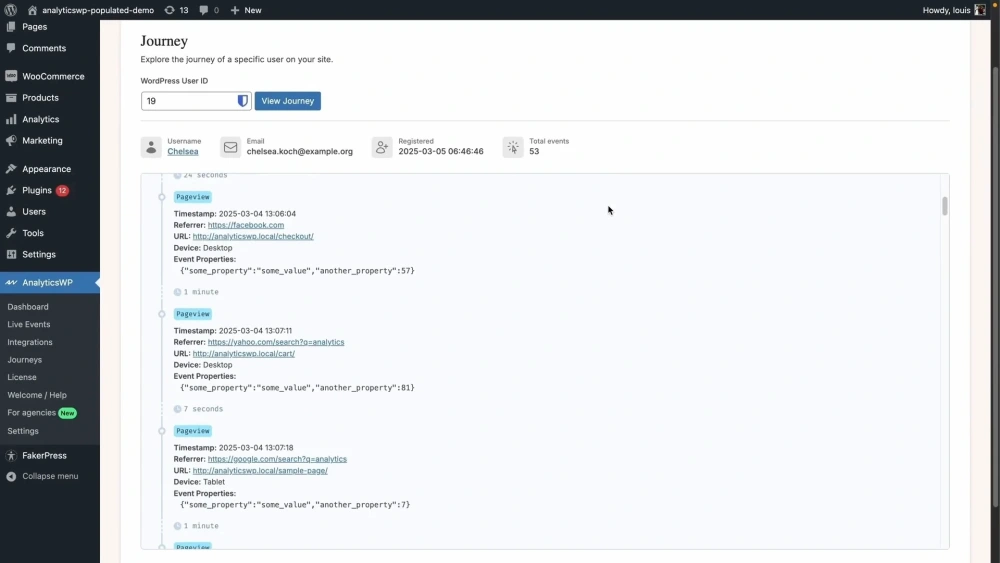The width and height of the screenshot is (1000, 563).
Task: Open the google.com search referrer link
Action: click(277, 459)
